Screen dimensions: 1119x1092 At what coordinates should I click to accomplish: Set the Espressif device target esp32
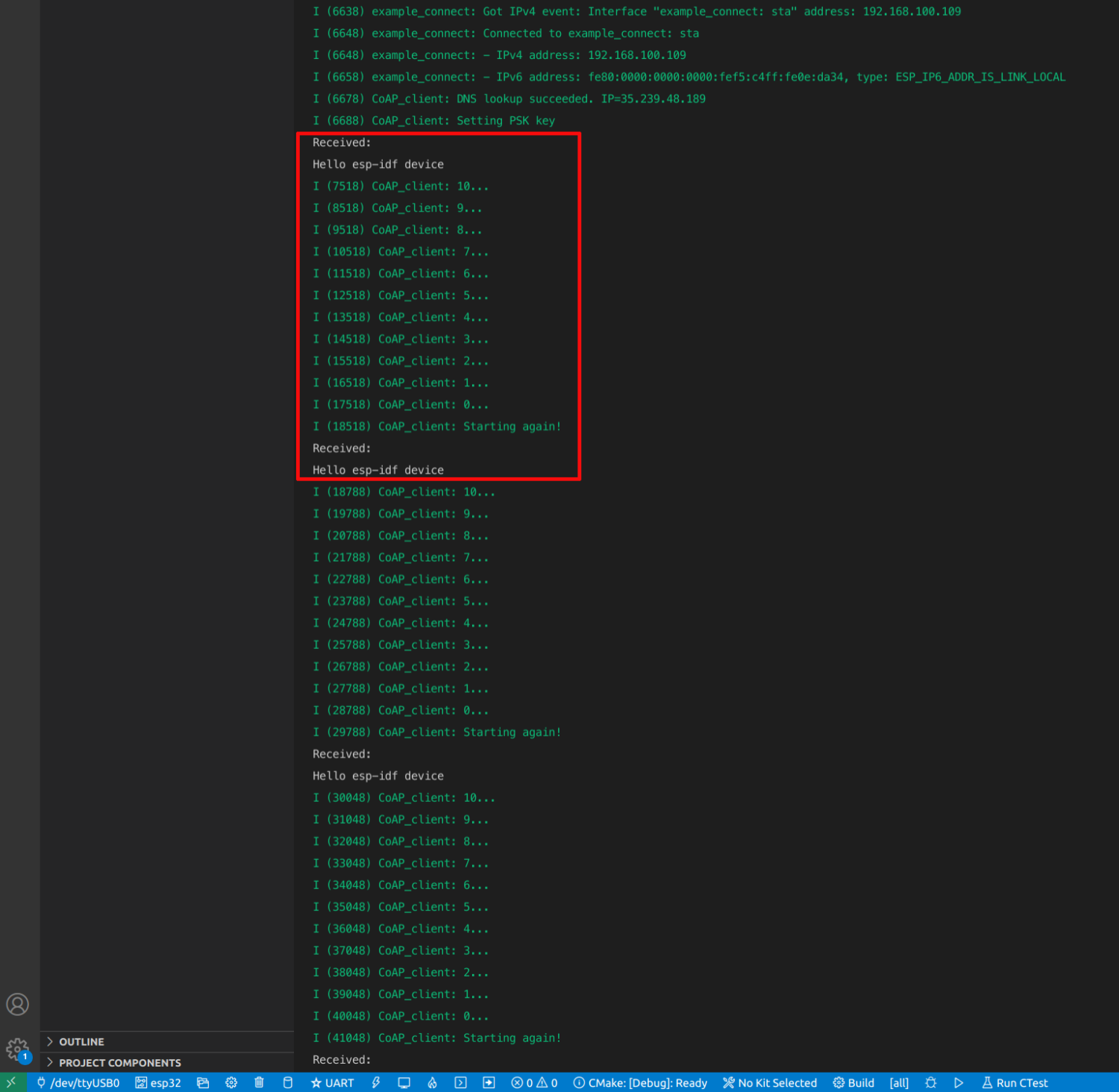coord(158,1082)
